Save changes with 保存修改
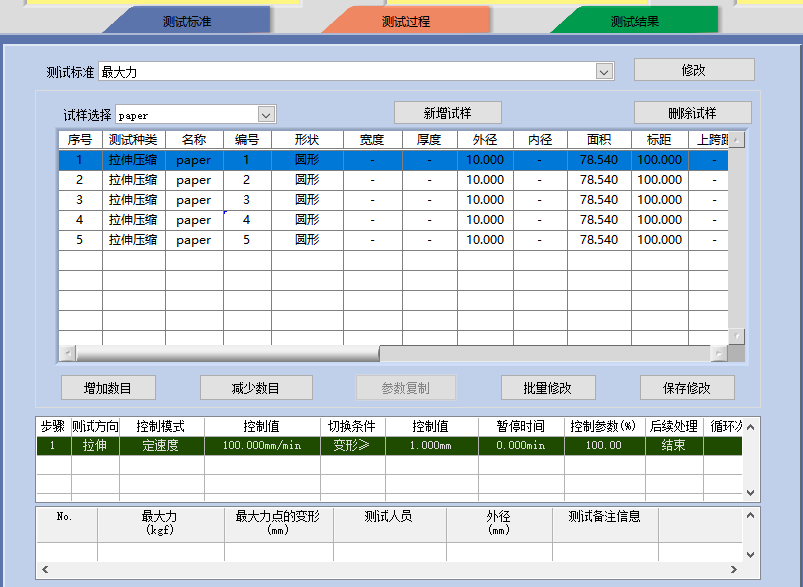This screenshot has width=803, height=587. 687,387
